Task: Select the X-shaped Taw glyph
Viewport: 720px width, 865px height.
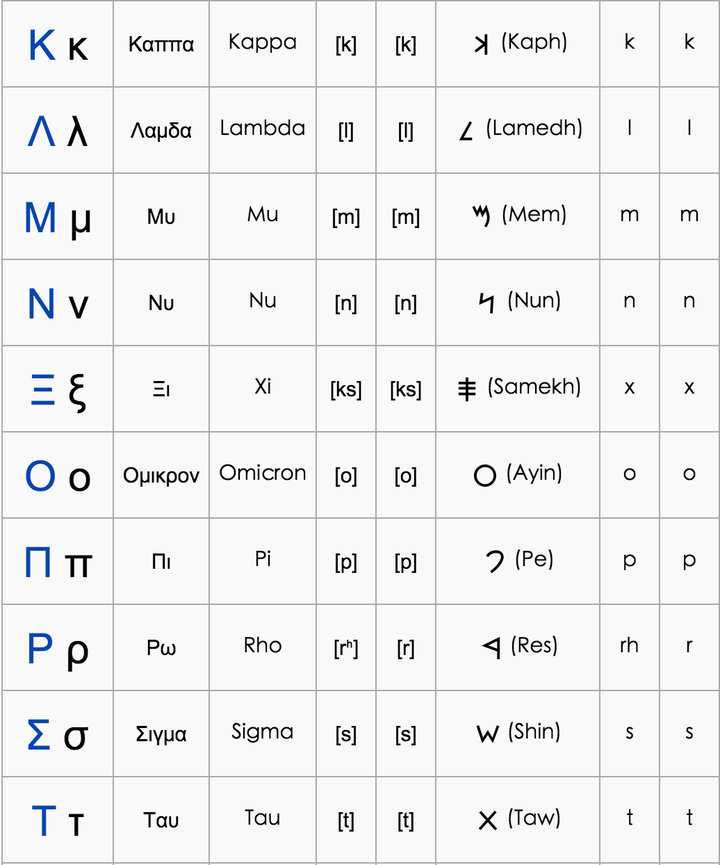Action: 487,821
